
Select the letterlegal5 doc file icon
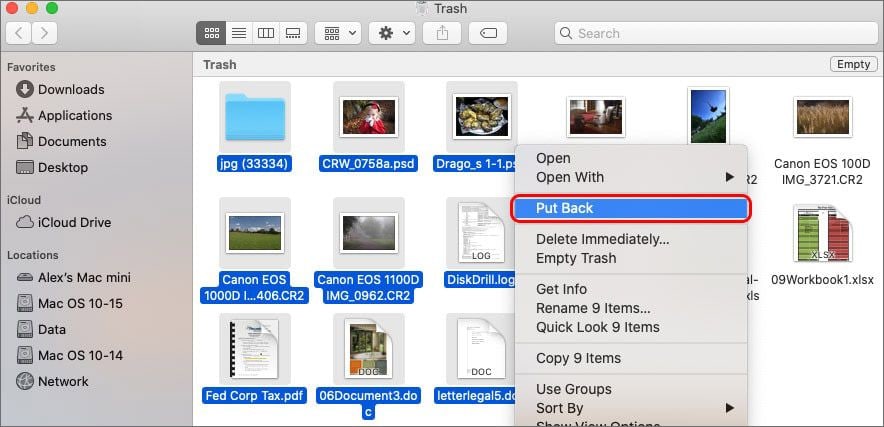pos(480,349)
